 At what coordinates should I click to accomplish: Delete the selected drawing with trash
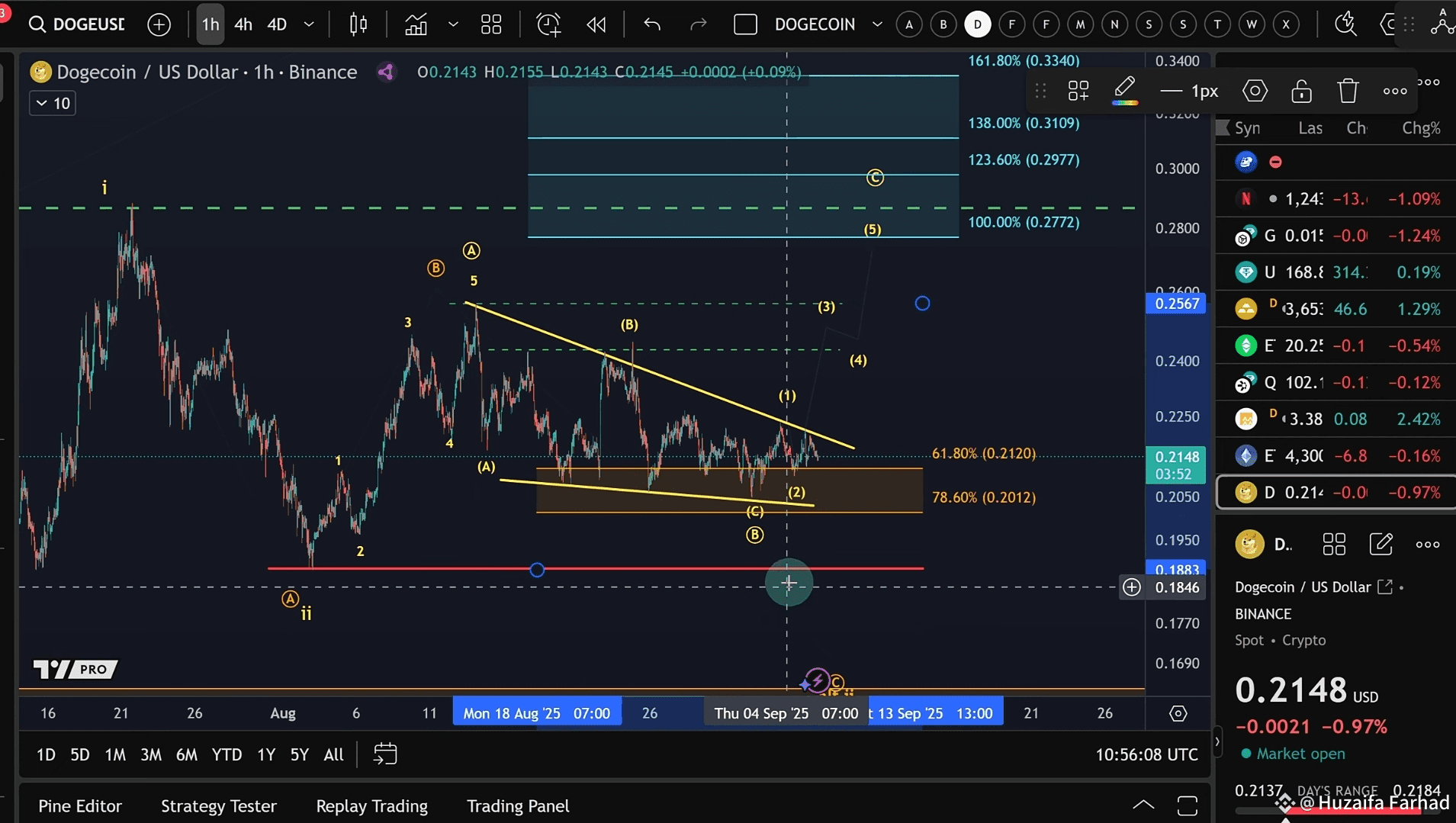[1348, 92]
